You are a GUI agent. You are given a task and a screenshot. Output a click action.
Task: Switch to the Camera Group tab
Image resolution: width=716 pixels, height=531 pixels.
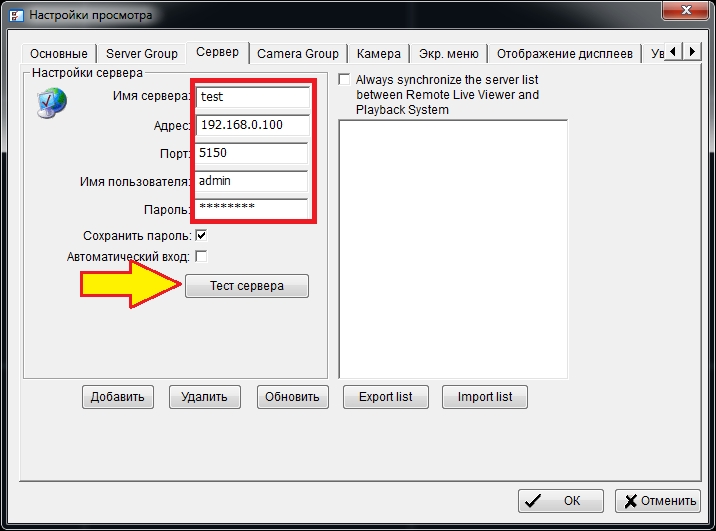point(298,54)
